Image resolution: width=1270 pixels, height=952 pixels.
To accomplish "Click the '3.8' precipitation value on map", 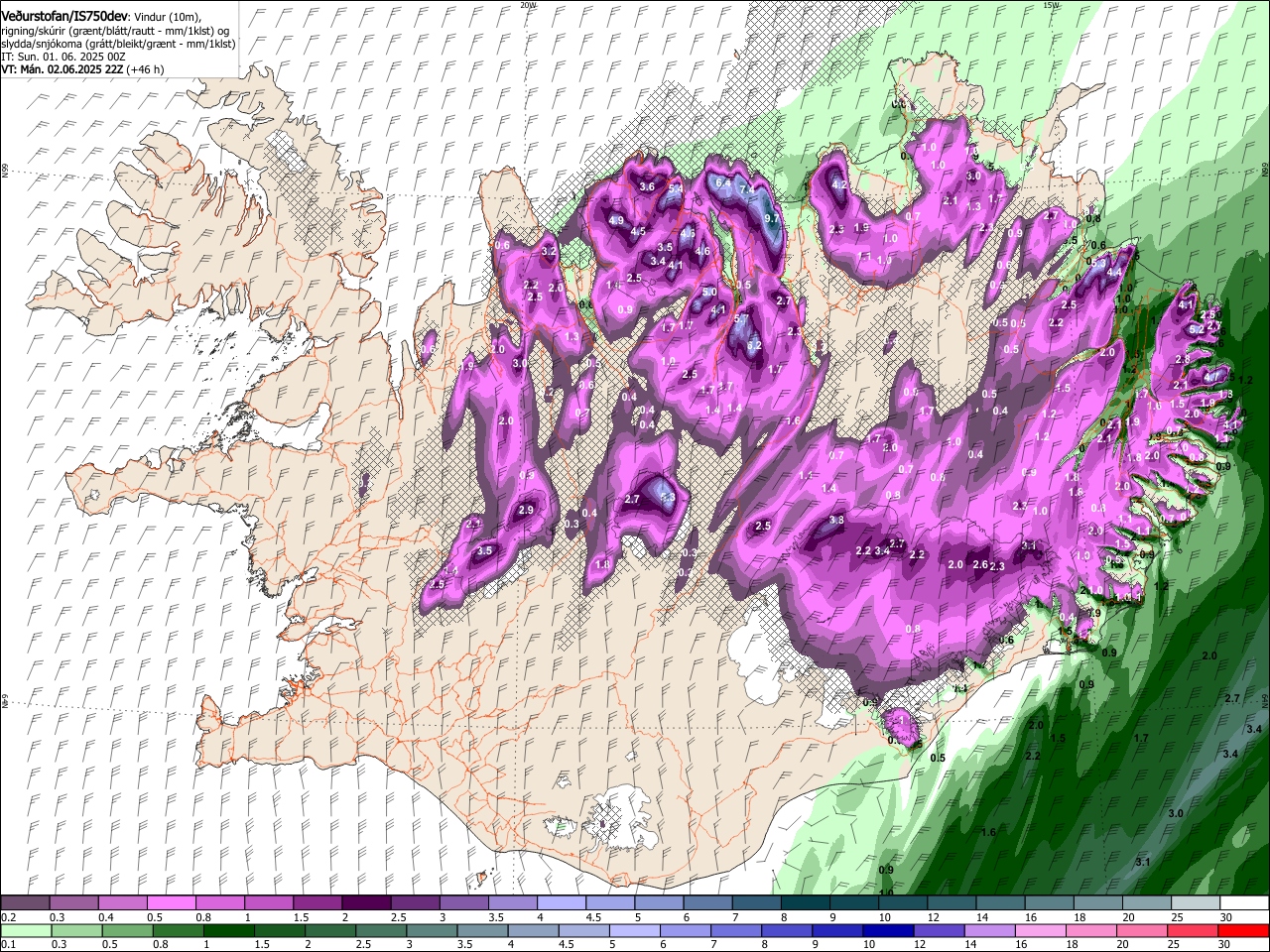I will (836, 520).
